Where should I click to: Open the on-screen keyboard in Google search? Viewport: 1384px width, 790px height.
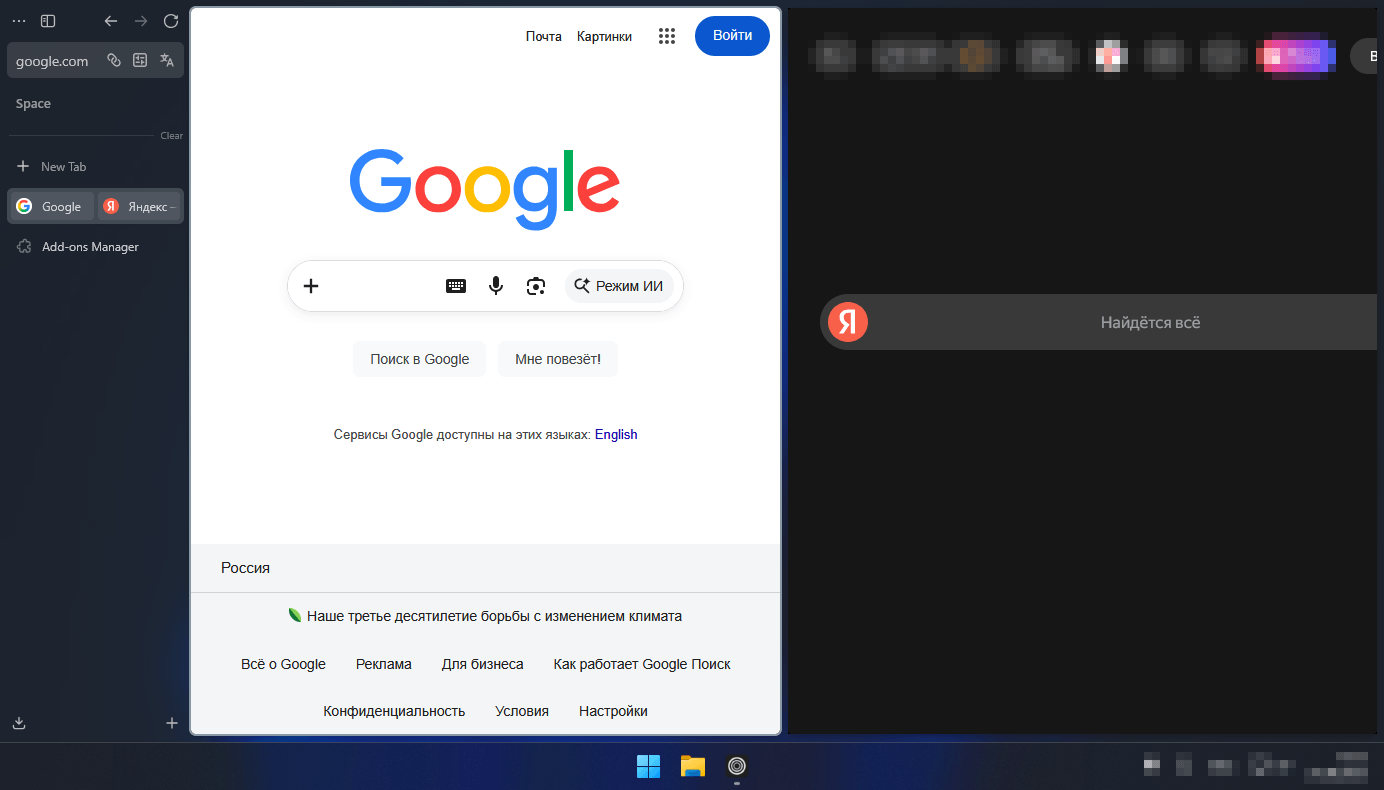click(x=456, y=286)
